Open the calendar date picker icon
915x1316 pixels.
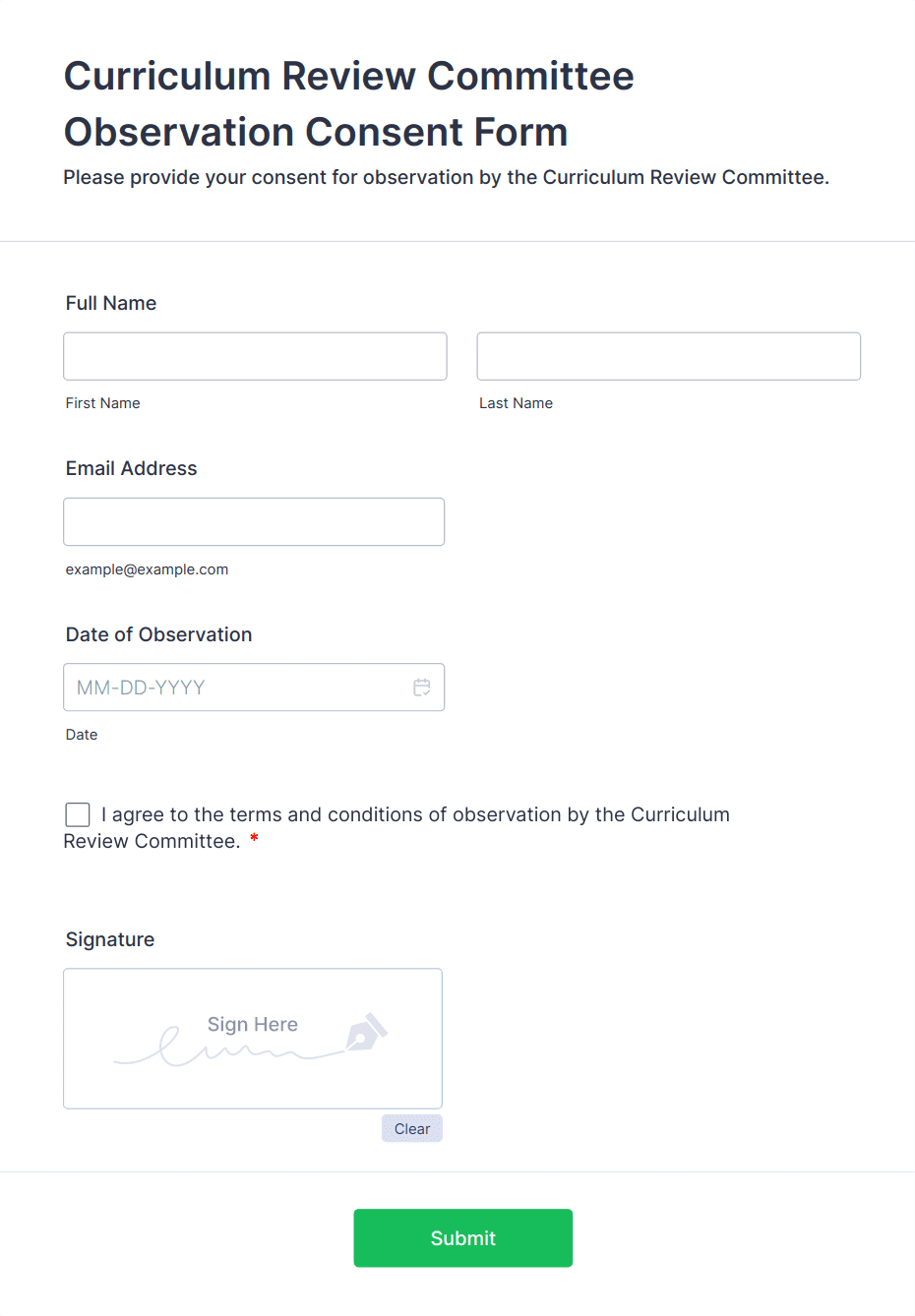point(422,688)
